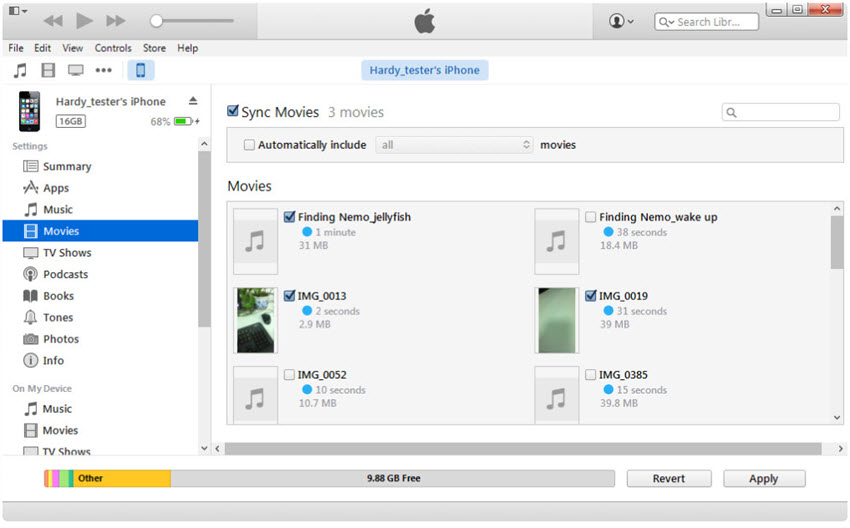Screen dimensions: 850x528
Task: Open the Music library icon in toolbar
Action: [20, 70]
